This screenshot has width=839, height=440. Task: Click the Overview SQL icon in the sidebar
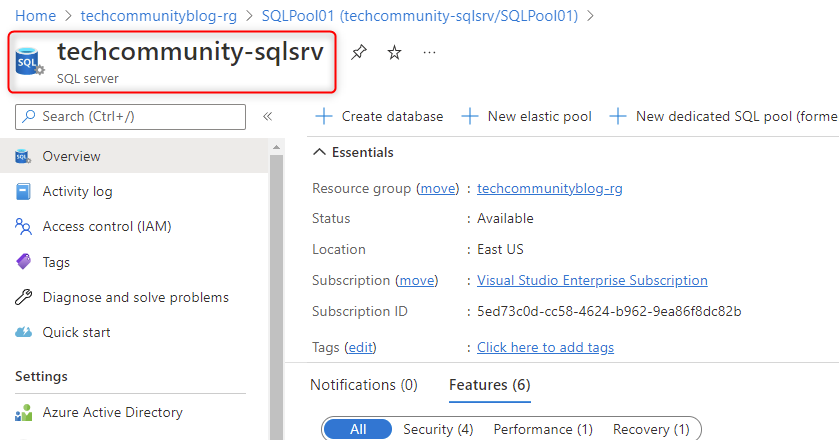pos(23,156)
